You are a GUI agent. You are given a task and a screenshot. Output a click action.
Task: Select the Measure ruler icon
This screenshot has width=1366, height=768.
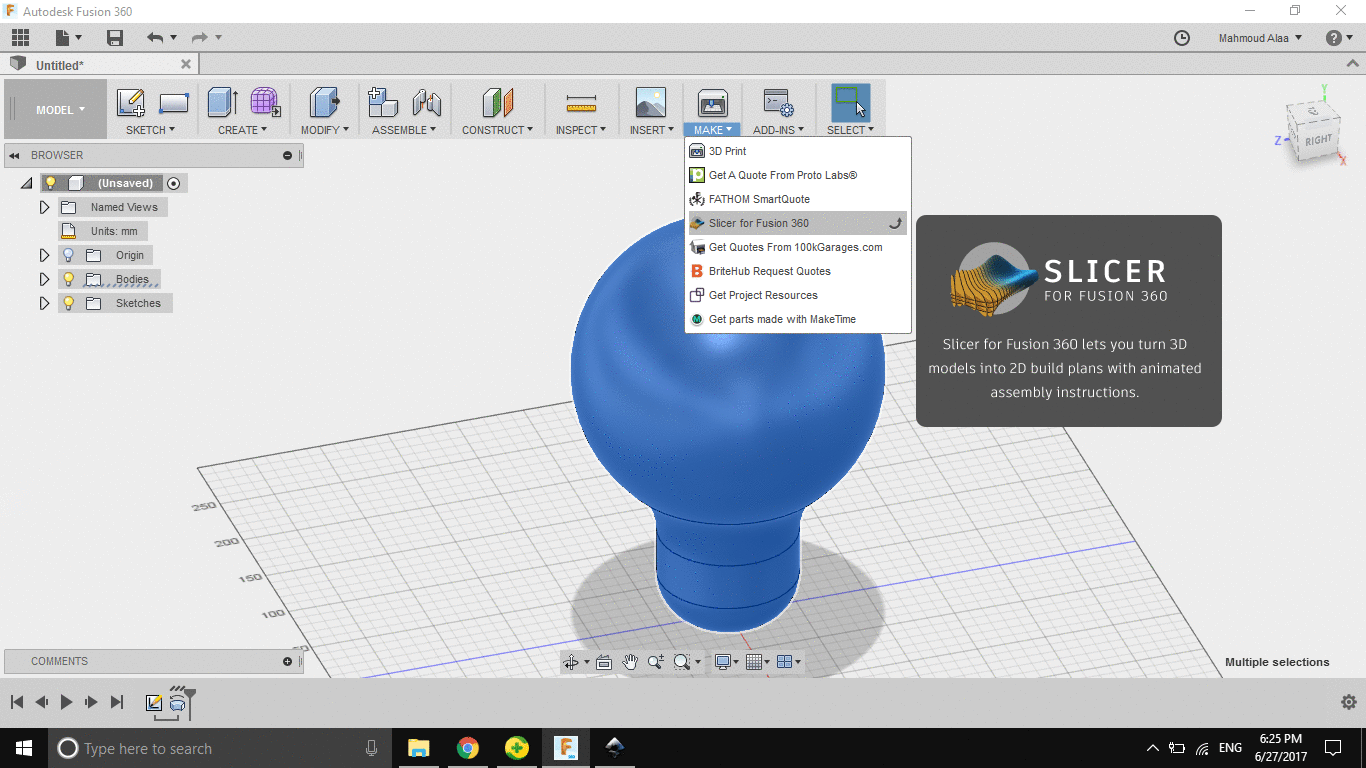[581, 103]
